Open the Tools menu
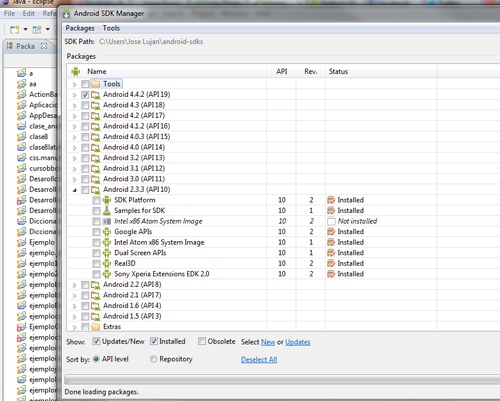500x401 pixels. pos(111,28)
